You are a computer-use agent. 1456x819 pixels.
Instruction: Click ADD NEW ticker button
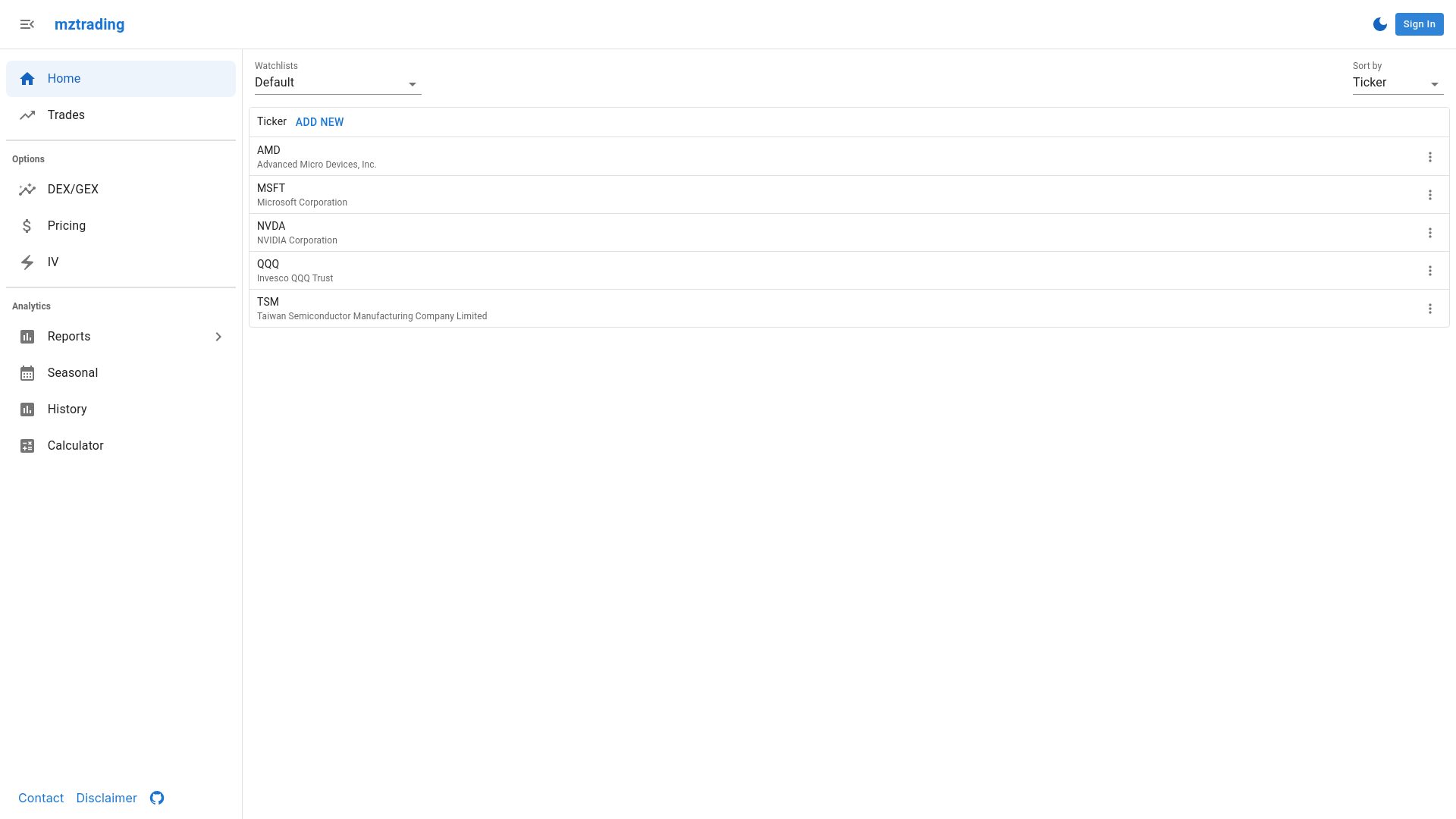point(319,122)
